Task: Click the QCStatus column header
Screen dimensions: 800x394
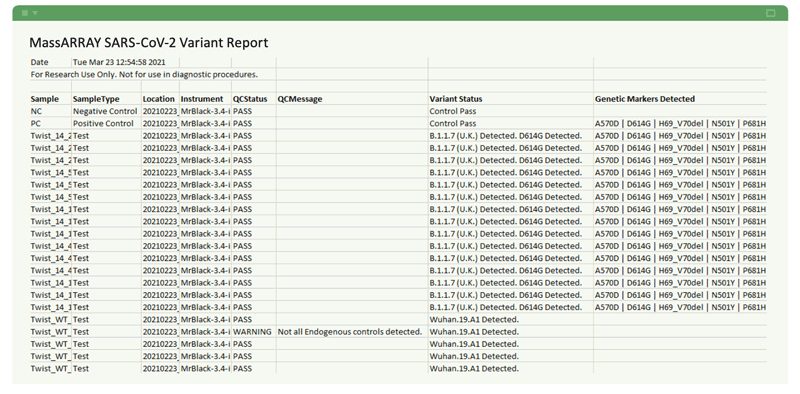Action: tap(250, 99)
